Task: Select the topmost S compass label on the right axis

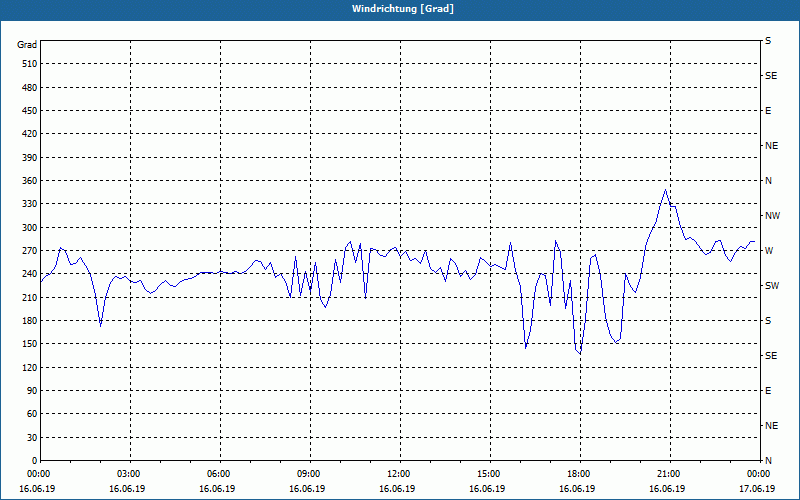Action: (768, 41)
